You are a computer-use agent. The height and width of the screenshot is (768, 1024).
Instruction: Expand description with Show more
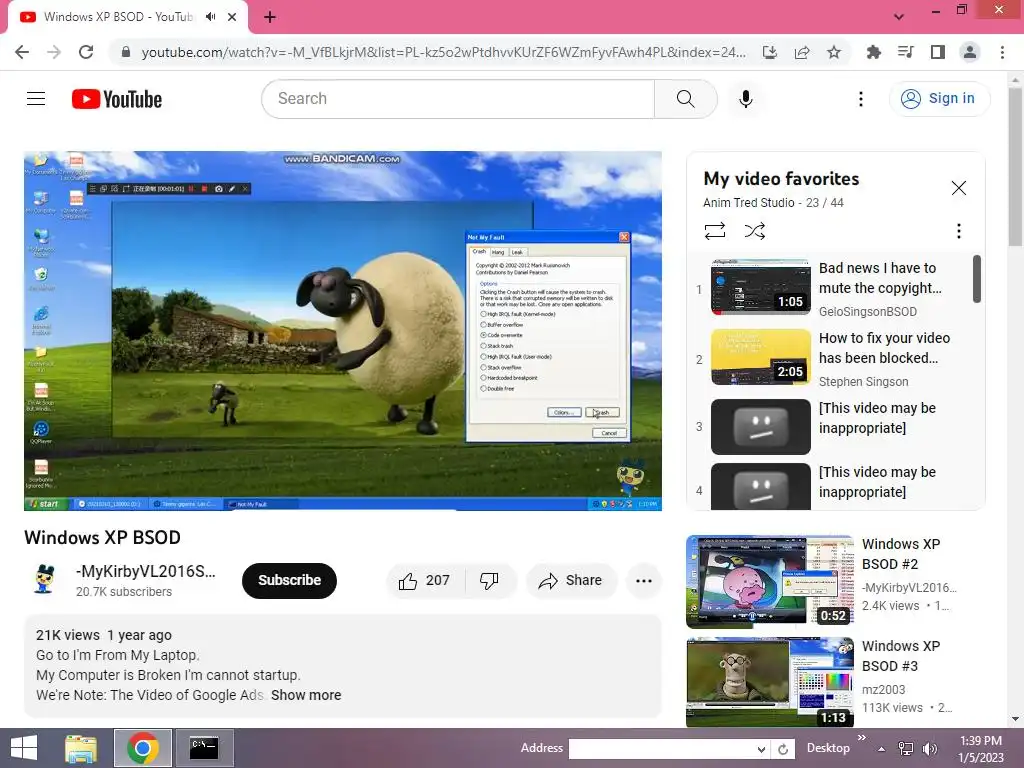click(x=306, y=695)
